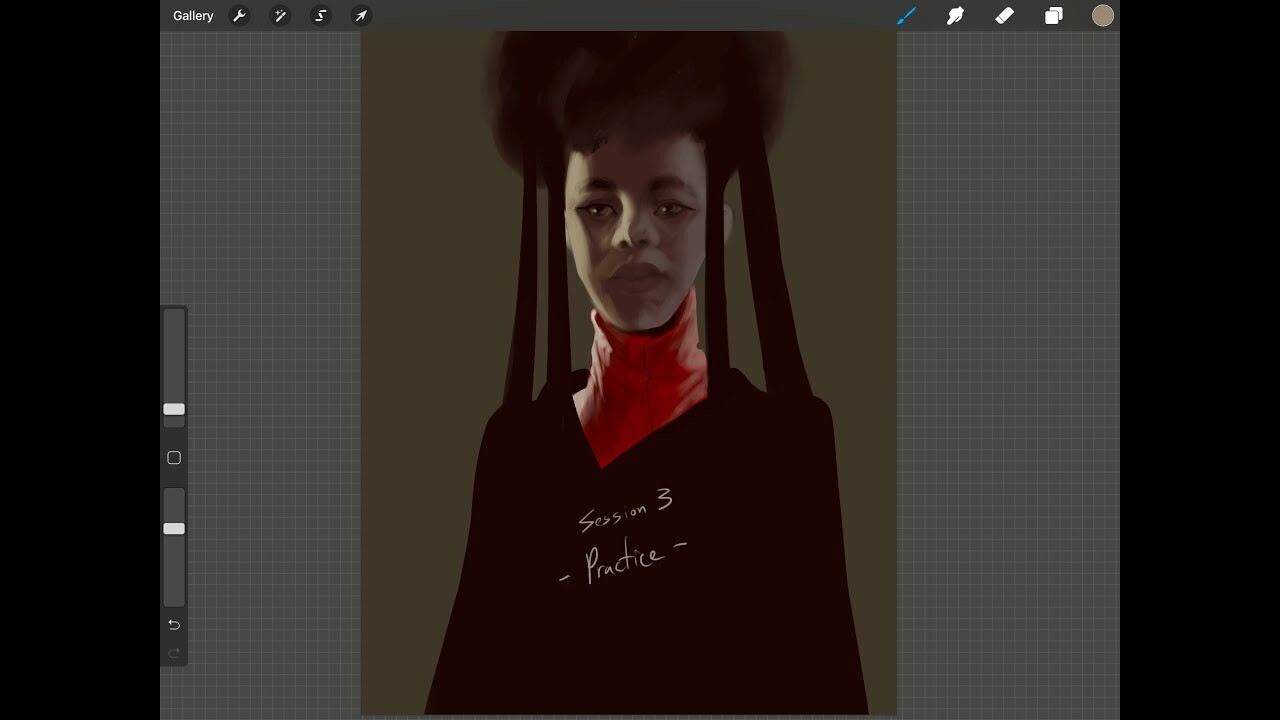This screenshot has width=1280, height=720.
Task: Return to the Gallery
Action: click(x=192, y=15)
